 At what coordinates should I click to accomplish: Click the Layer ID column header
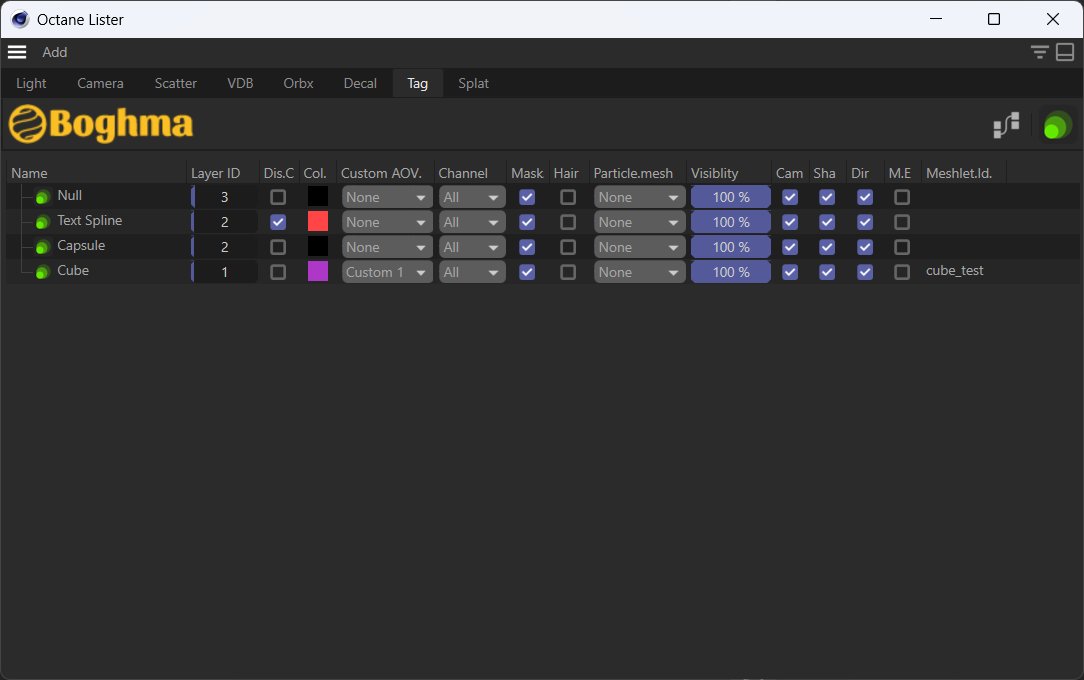[216, 173]
